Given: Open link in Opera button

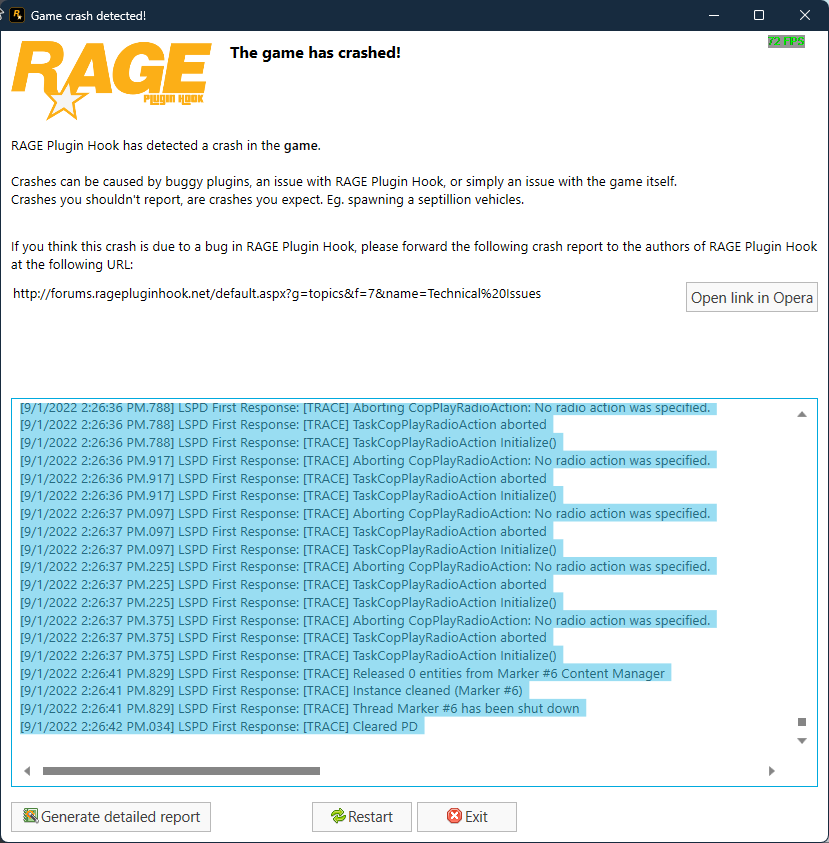Looking at the screenshot, I should pyautogui.click(x=752, y=297).
